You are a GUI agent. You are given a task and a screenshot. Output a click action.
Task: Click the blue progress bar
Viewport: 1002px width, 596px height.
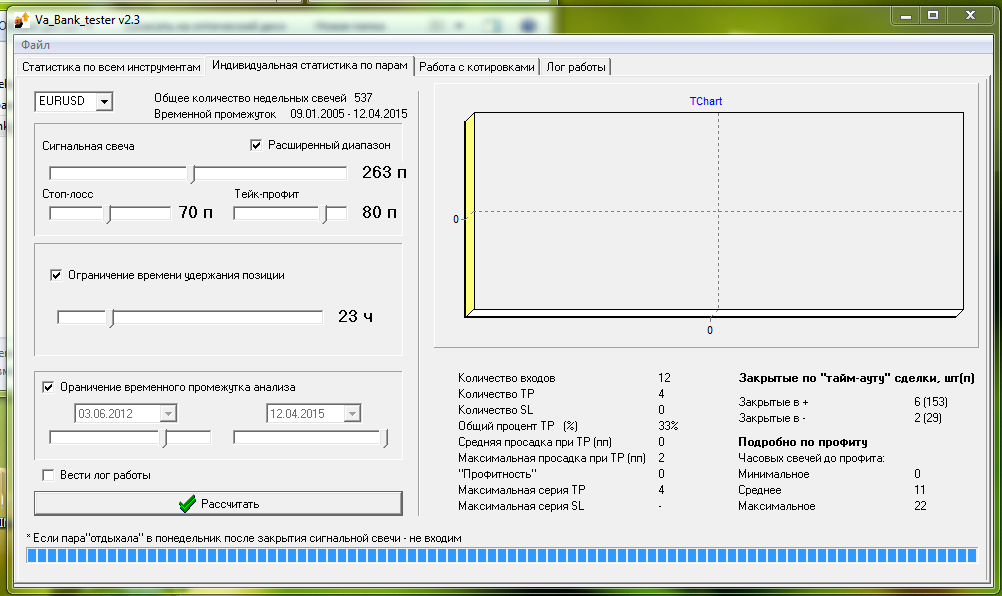click(x=502, y=555)
